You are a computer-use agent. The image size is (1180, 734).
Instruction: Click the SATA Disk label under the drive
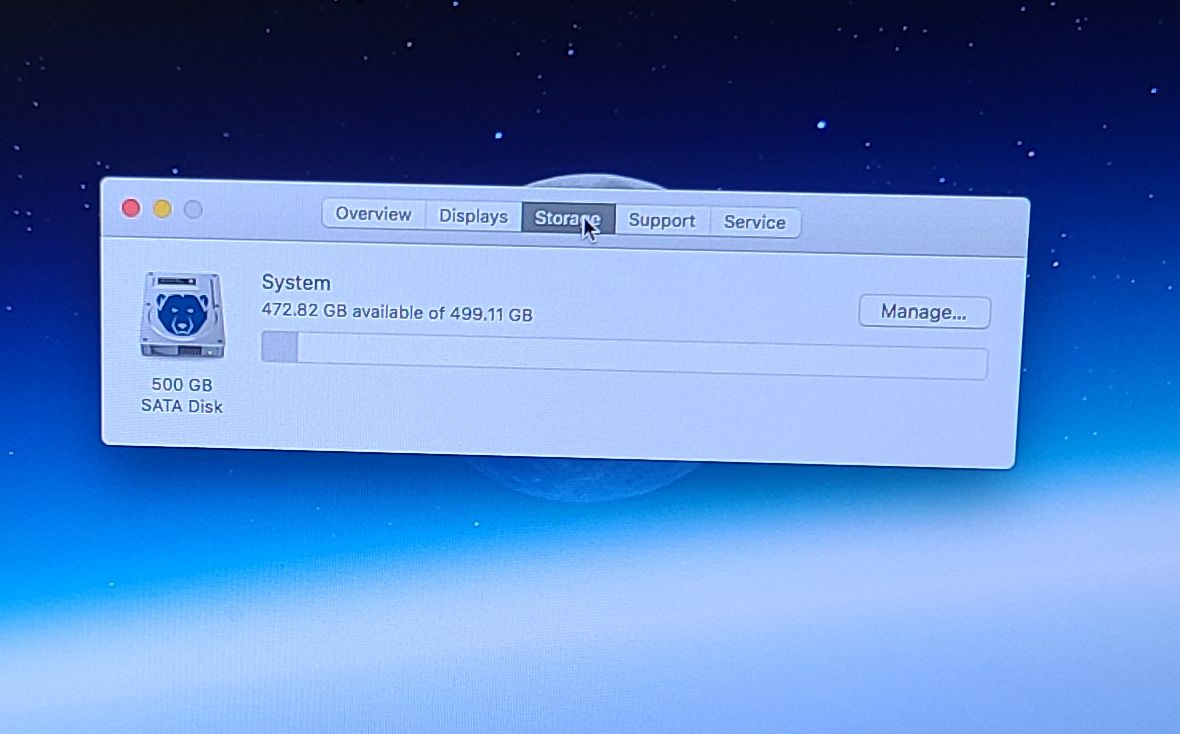182,406
